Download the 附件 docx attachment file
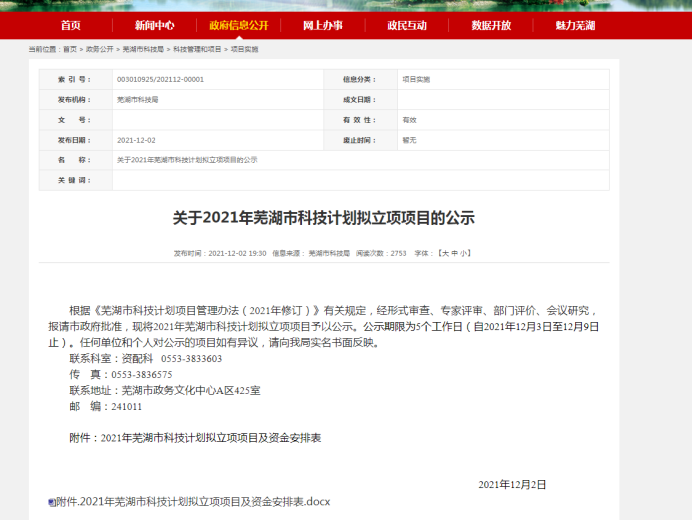The width and height of the screenshot is (692, 521). click(x=193, y=502)
